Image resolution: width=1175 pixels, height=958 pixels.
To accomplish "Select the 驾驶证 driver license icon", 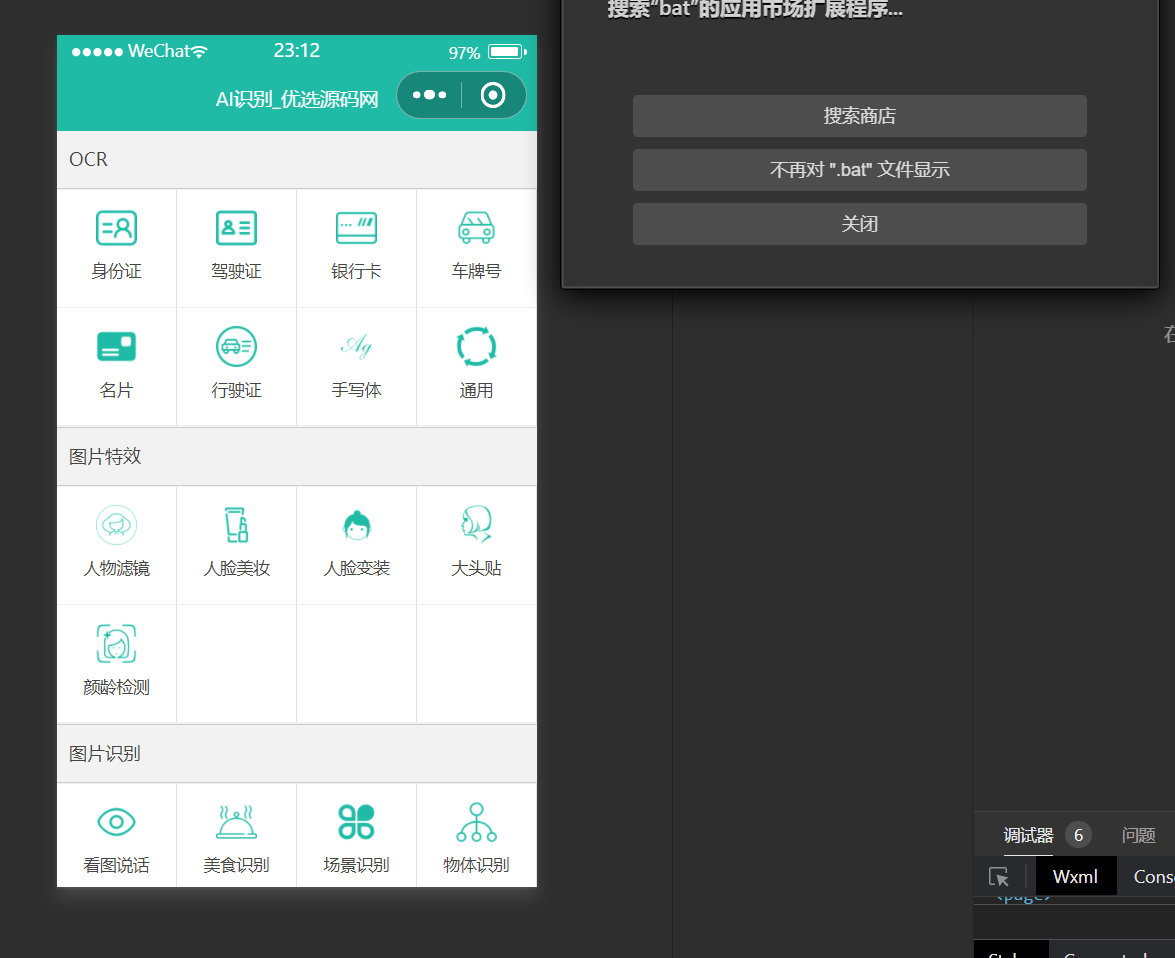I will pos(236,228).
